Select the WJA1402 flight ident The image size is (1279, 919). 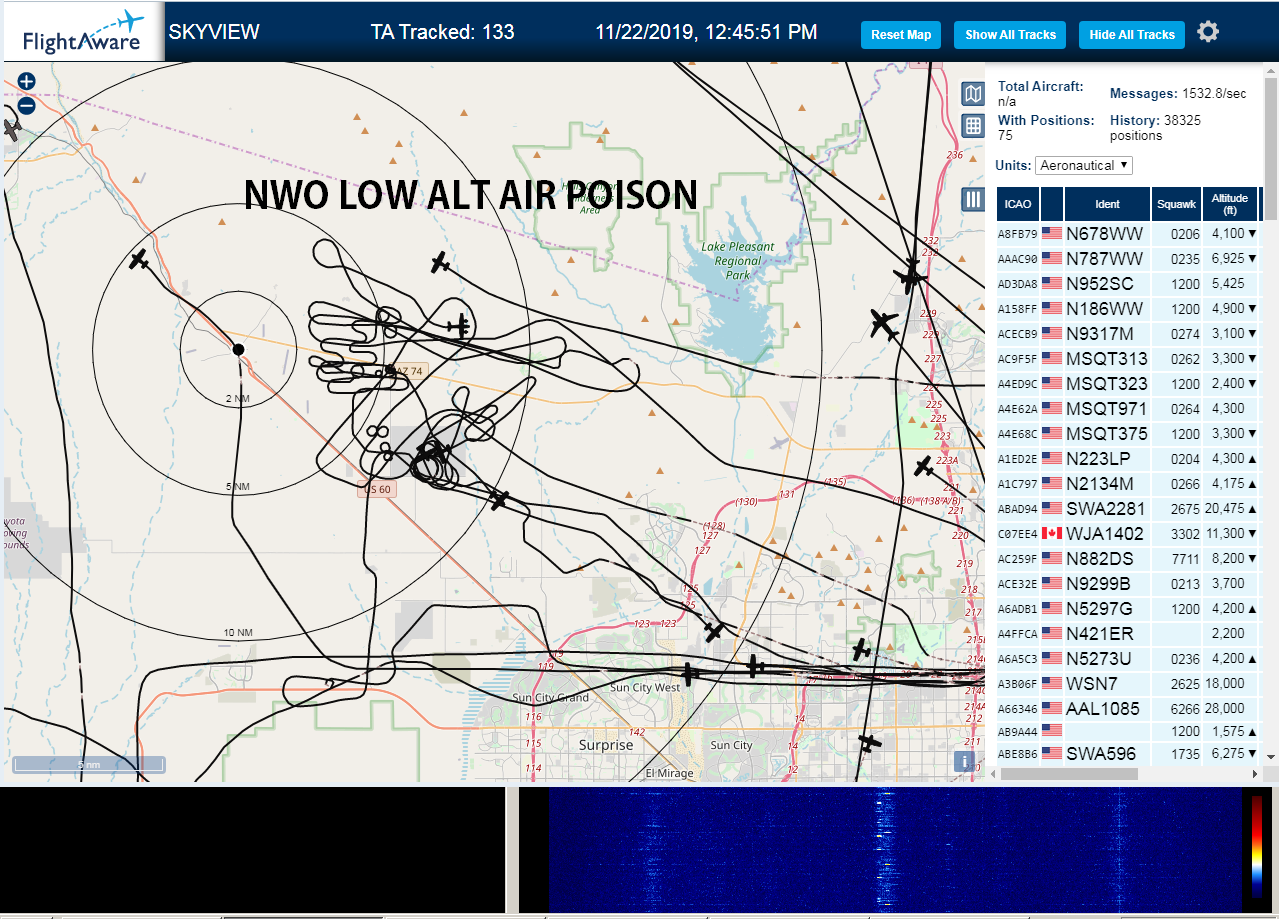(x=1105, y=534)
